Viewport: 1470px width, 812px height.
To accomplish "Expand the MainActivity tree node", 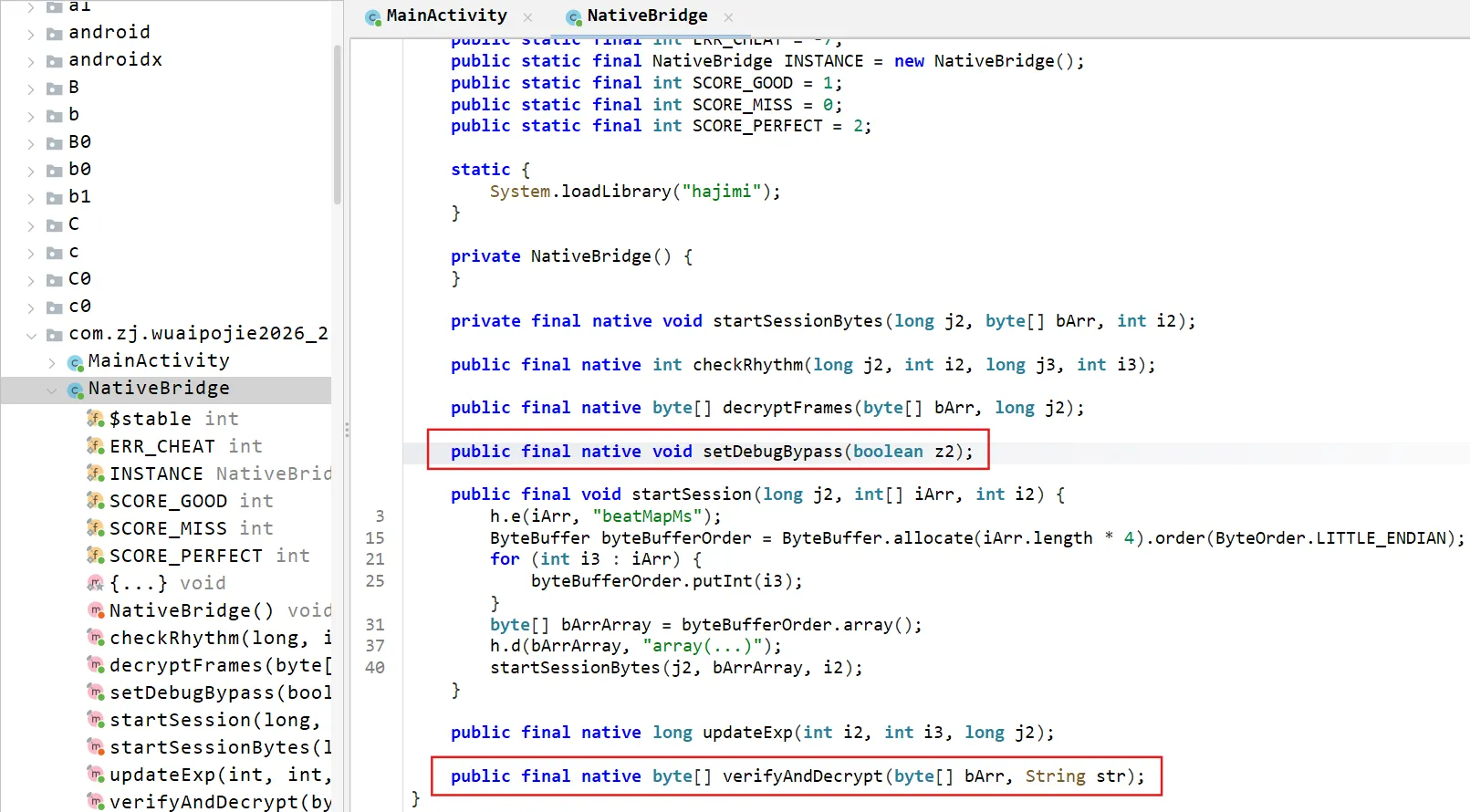I will [51, 362].
